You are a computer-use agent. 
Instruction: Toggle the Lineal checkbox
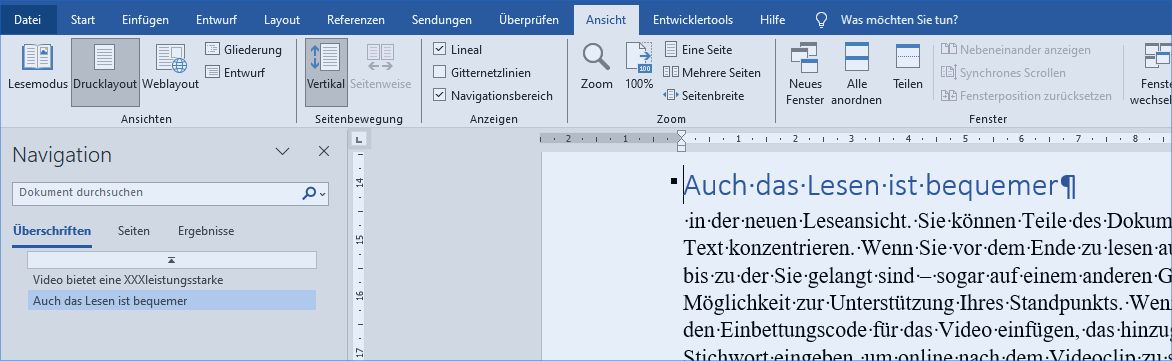pyautogui.click(x=440, y=50)
